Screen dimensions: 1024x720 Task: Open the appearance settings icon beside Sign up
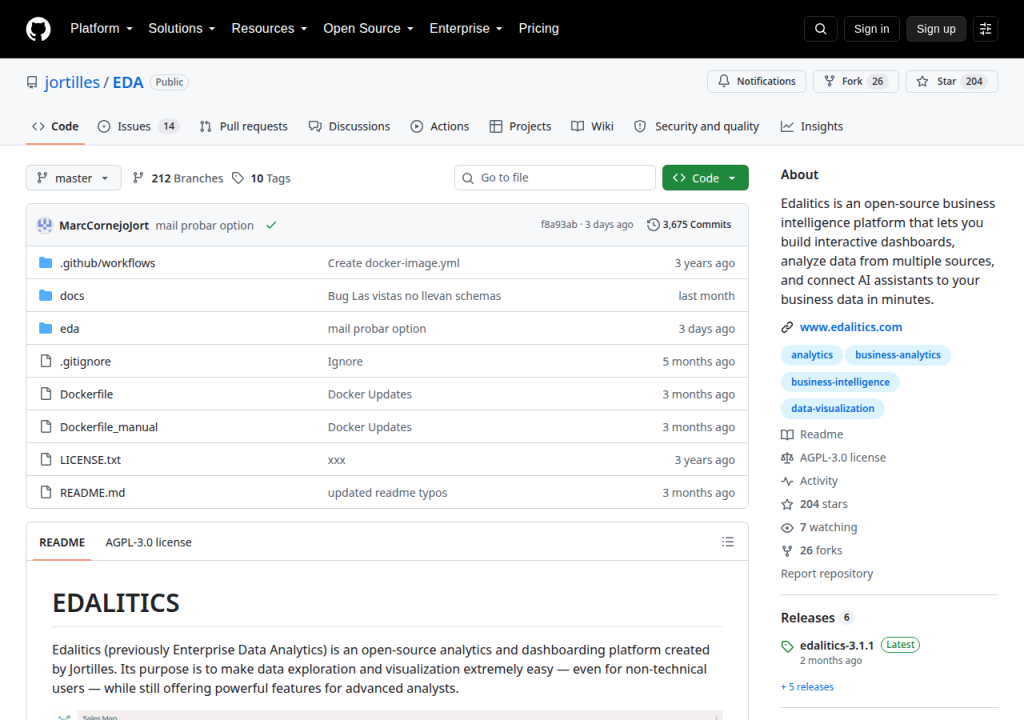point(985,29)
